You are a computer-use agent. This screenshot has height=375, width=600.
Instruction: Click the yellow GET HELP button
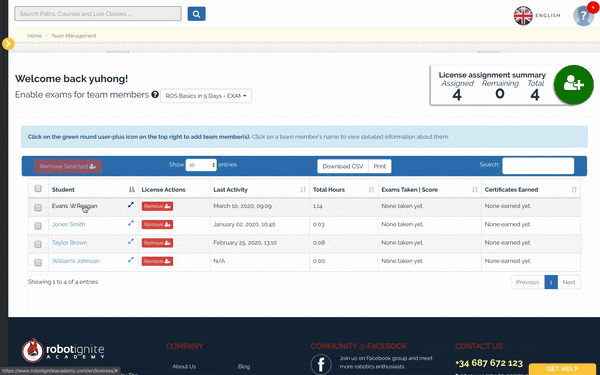(562, 369)
